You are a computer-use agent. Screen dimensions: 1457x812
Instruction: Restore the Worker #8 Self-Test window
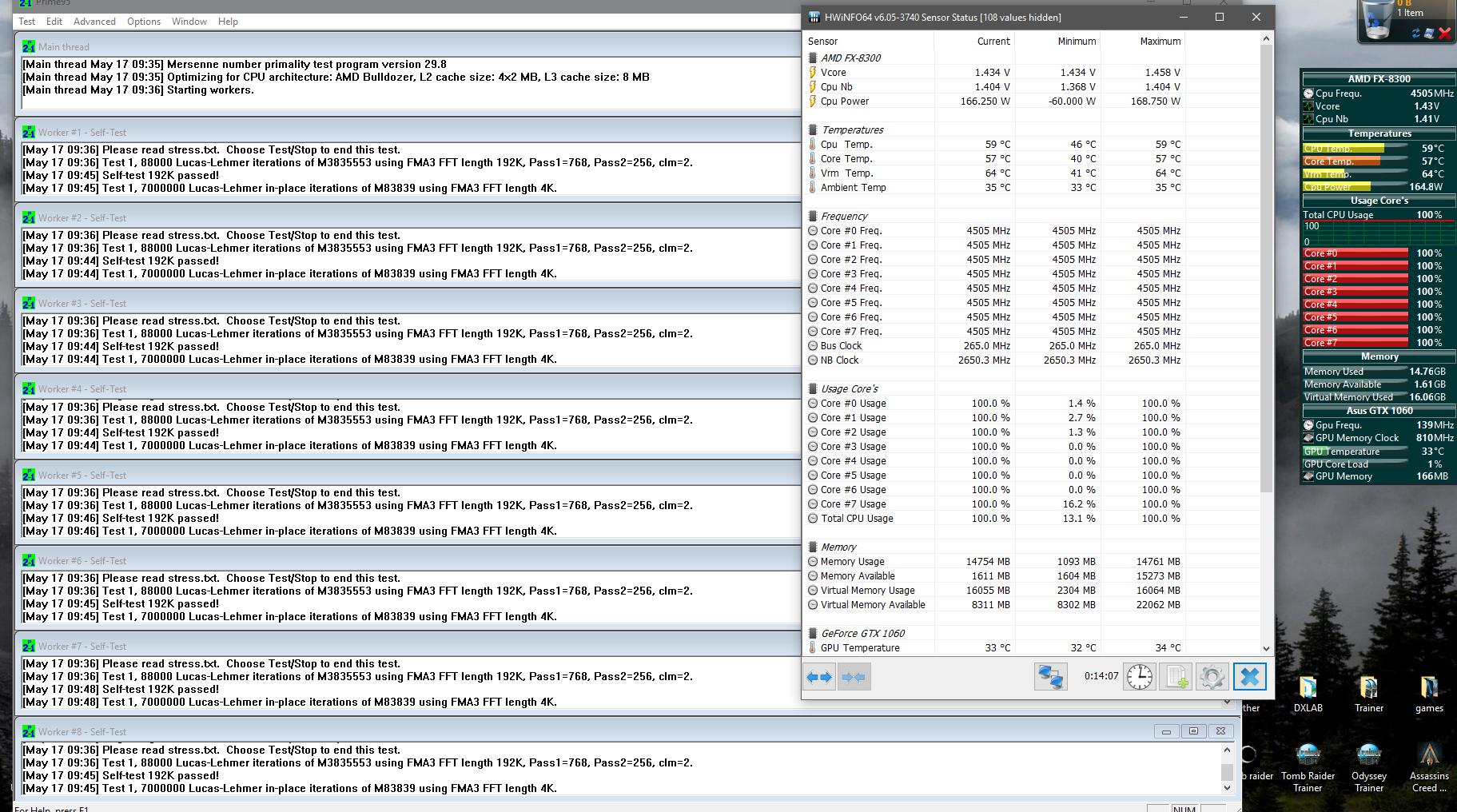(x=1193, y=731)
